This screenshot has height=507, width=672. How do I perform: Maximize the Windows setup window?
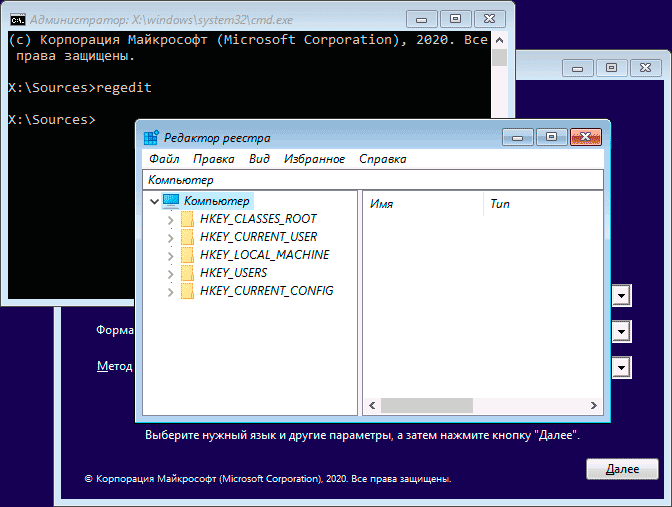[612, 68]
